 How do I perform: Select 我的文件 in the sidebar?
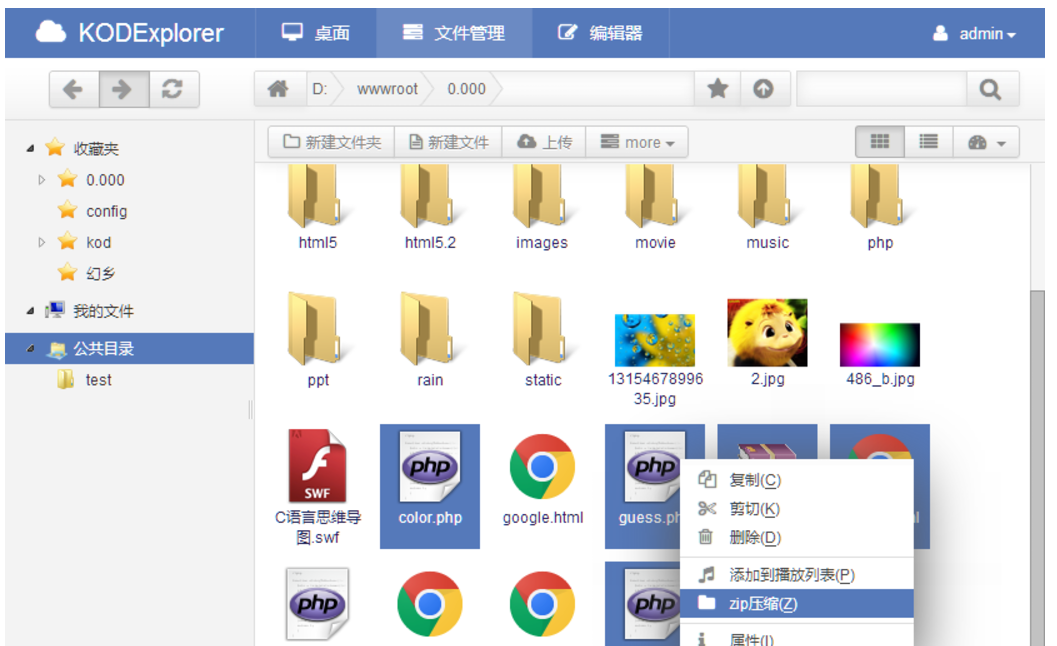point(102,311)
